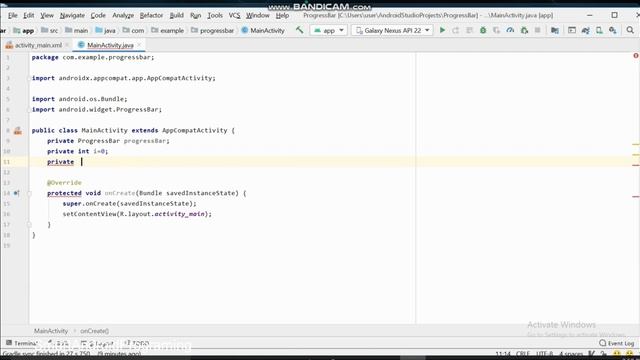The width and height of the screenshot is (640, 360).
Task: Click the setContentView call on line 16
Action: (x=90, y=214)
